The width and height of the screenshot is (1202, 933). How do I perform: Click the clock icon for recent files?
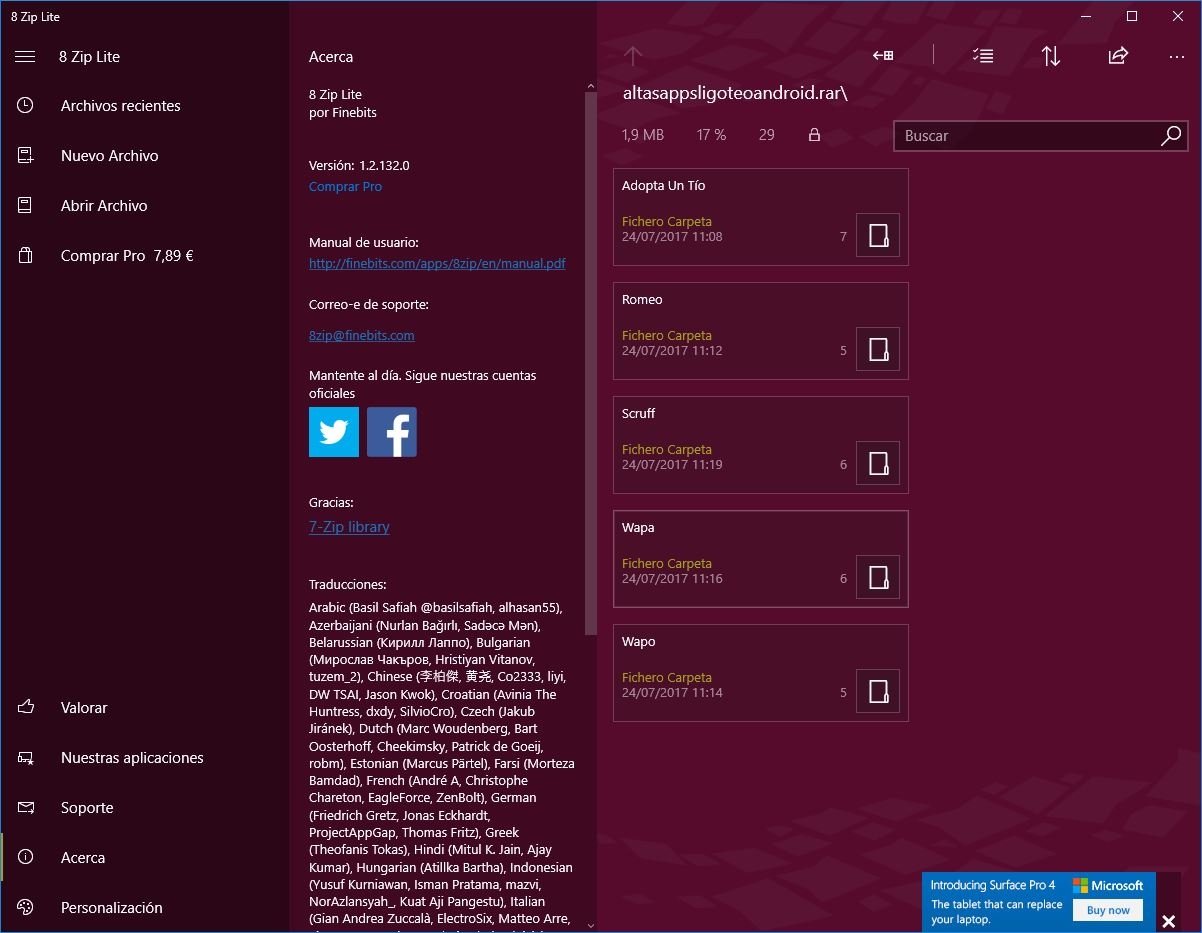click(x=26, y=105)
